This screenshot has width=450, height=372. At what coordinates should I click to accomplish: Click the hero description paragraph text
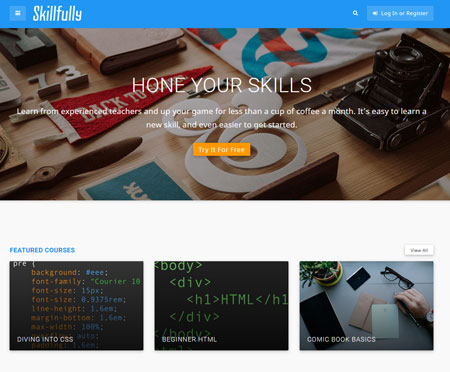[222, 118]
